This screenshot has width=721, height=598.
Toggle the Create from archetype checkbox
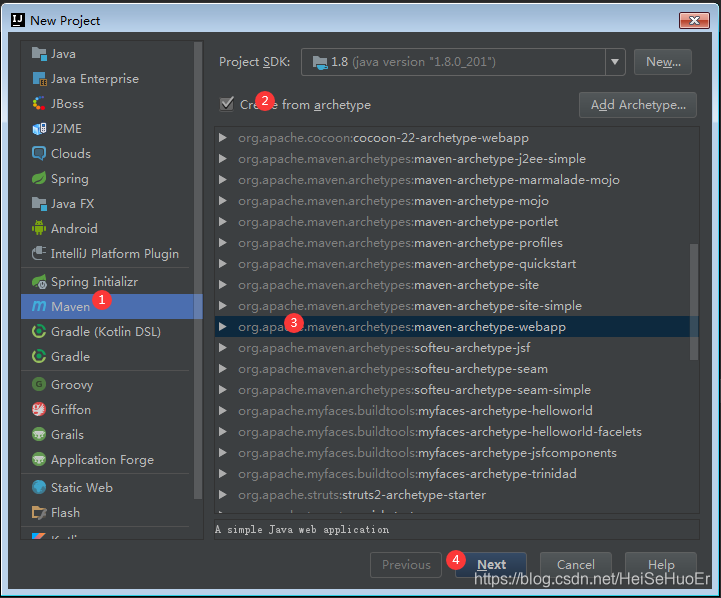click(227, 104)
